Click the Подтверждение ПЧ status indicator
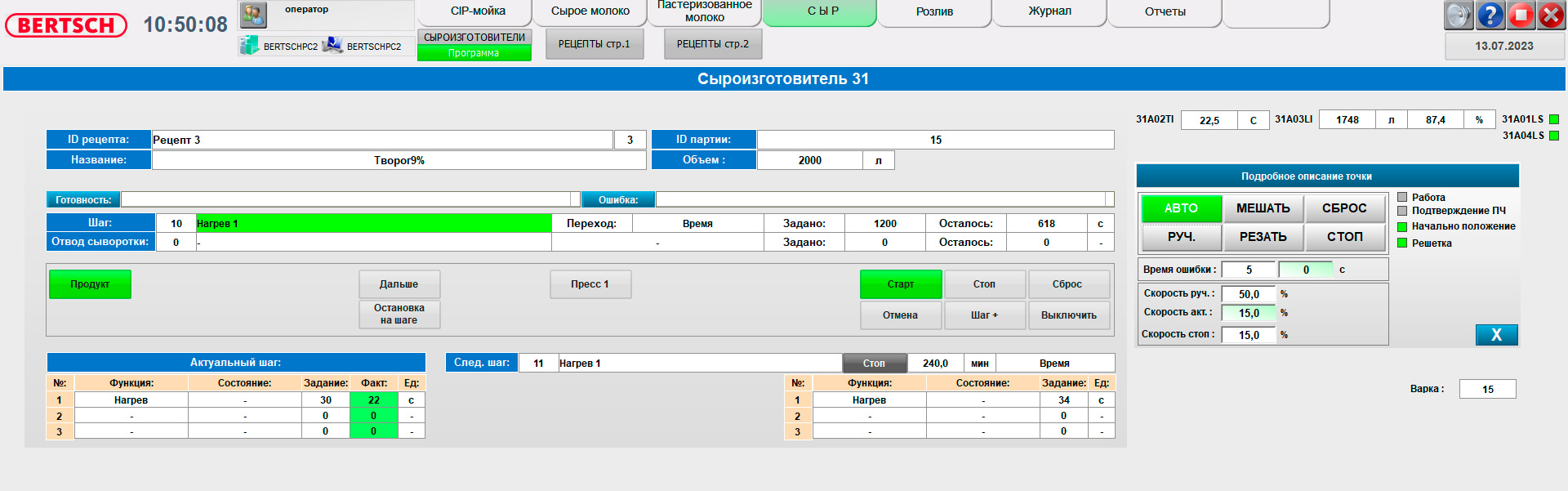Image resolution: width=1568 pixels, height=491 pixels. click(1402, 211)
